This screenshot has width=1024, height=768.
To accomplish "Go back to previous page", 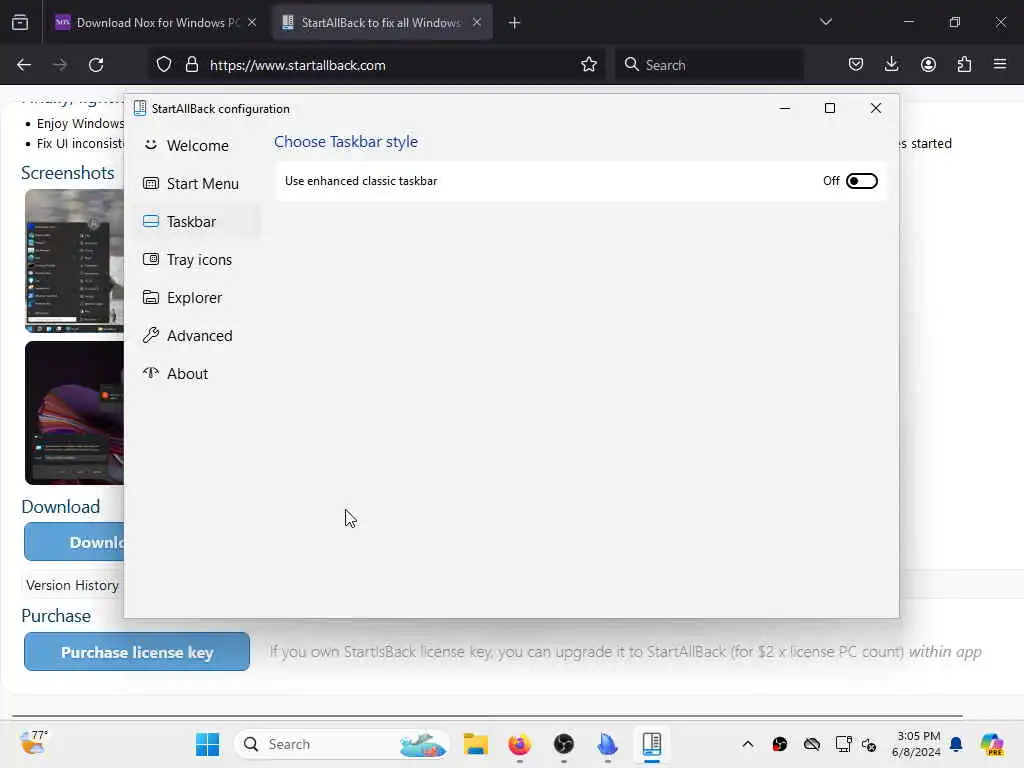I will coord(24,65).
